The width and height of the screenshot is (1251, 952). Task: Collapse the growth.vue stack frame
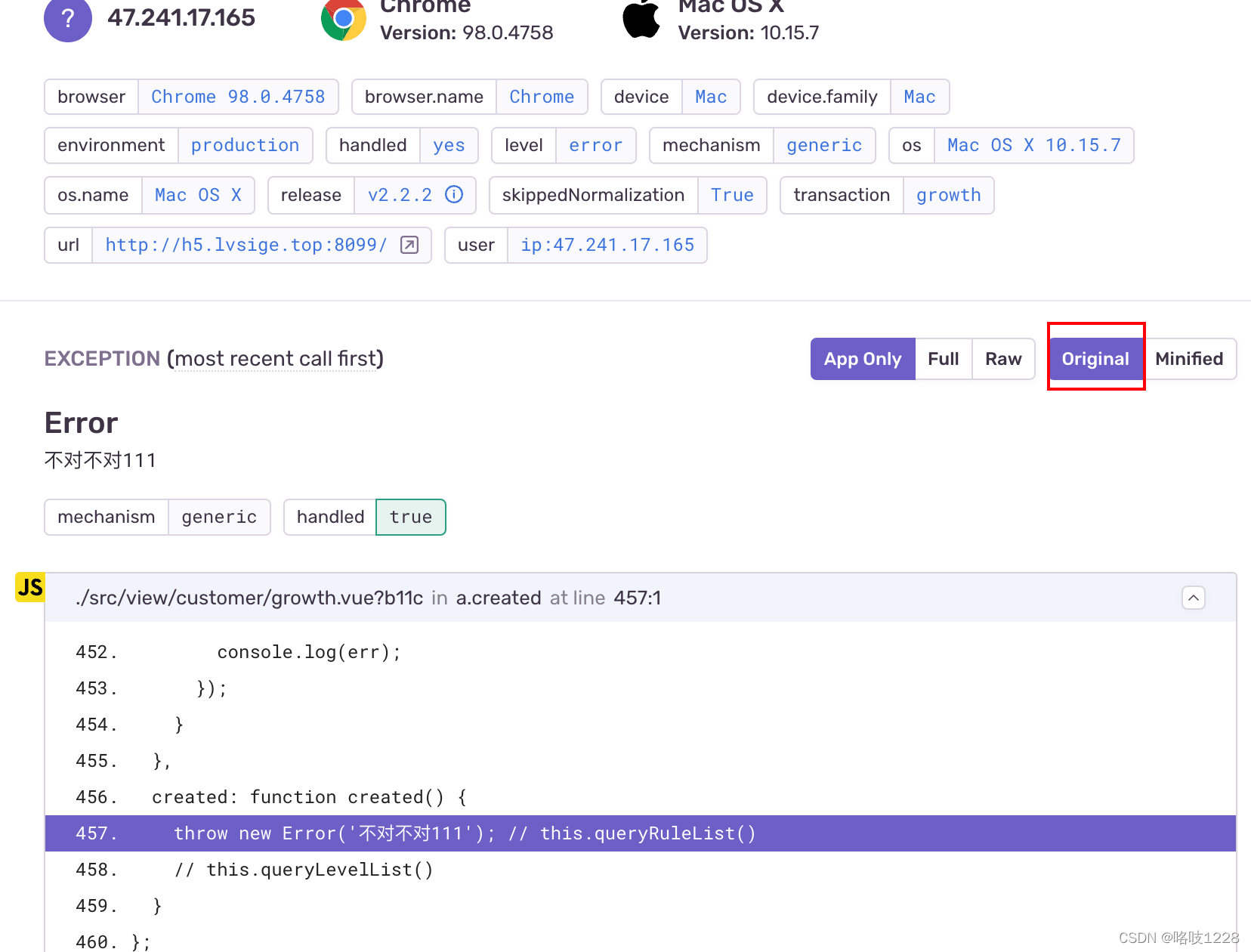click(1193, 598)
